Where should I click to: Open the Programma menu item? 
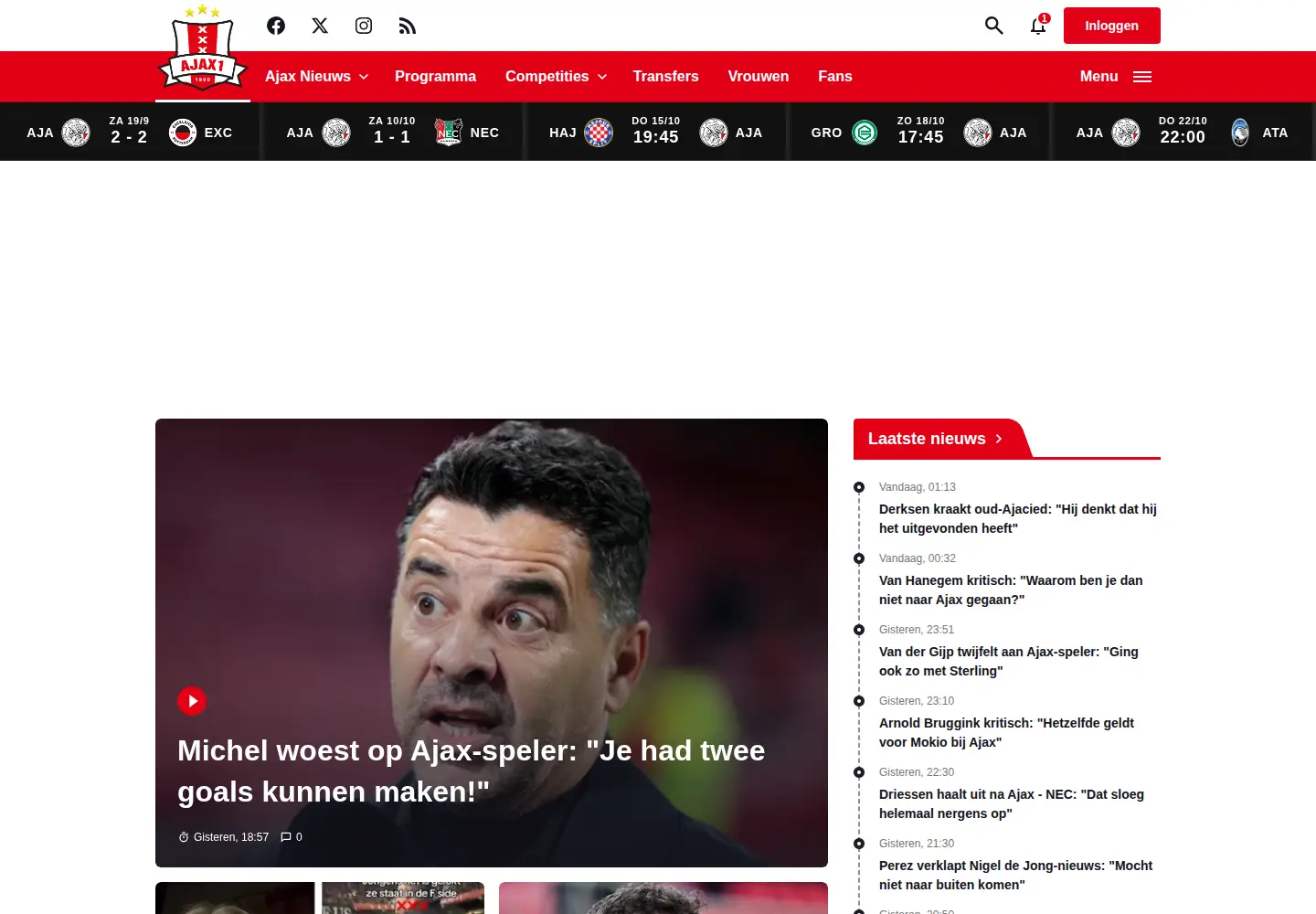pyautogui.click(x=435, y=77)
